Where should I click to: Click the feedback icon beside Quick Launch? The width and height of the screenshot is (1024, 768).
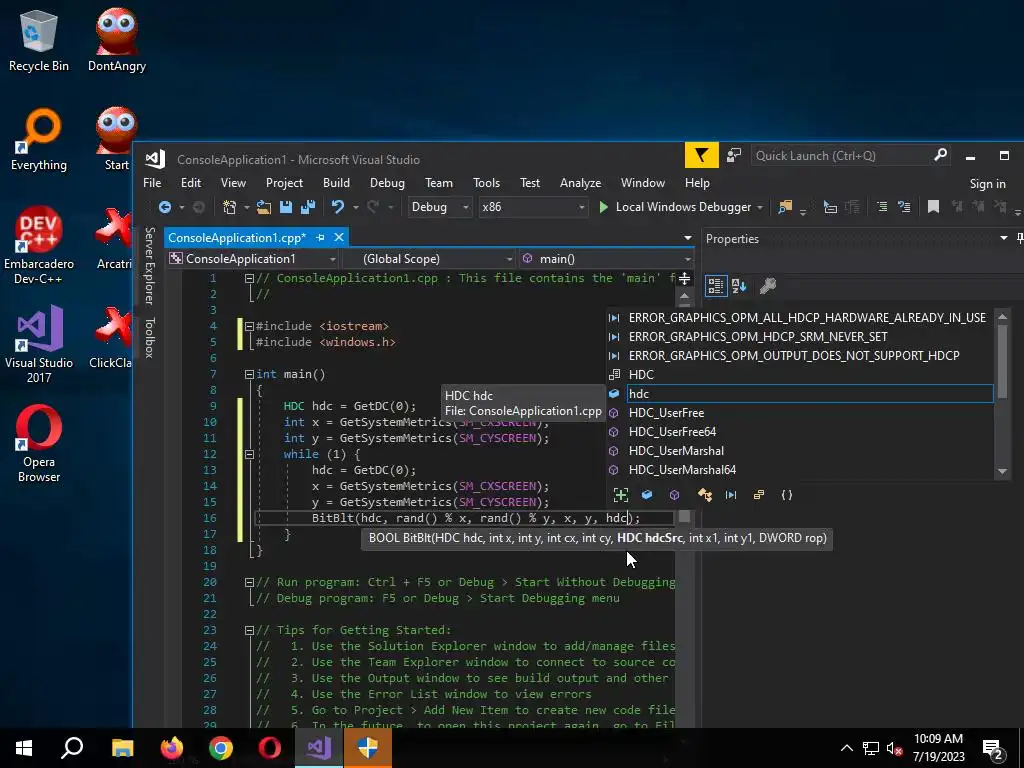click(734, 155)
